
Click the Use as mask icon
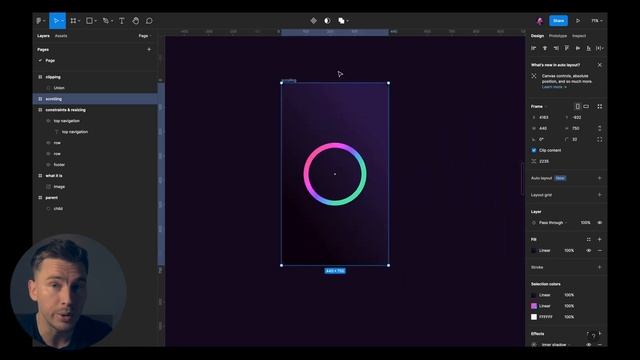327,21
